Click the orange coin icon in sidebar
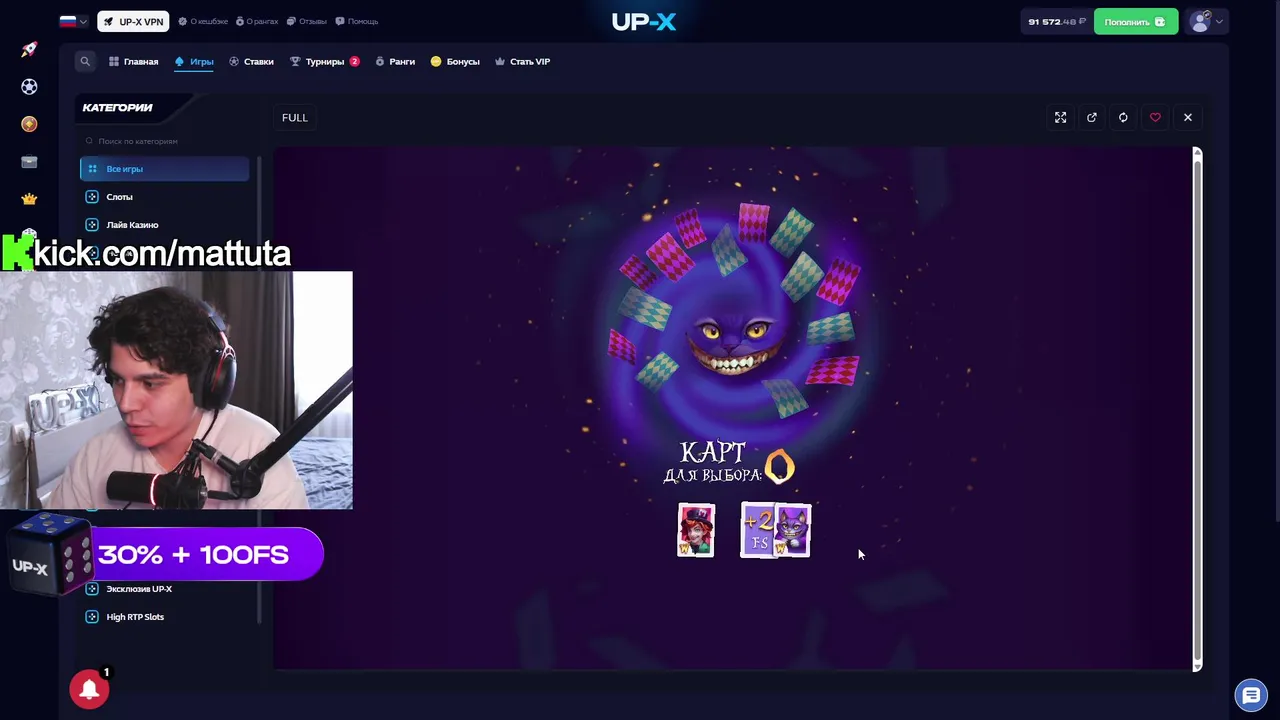The image size is (1280, 720). pos(29,124)
